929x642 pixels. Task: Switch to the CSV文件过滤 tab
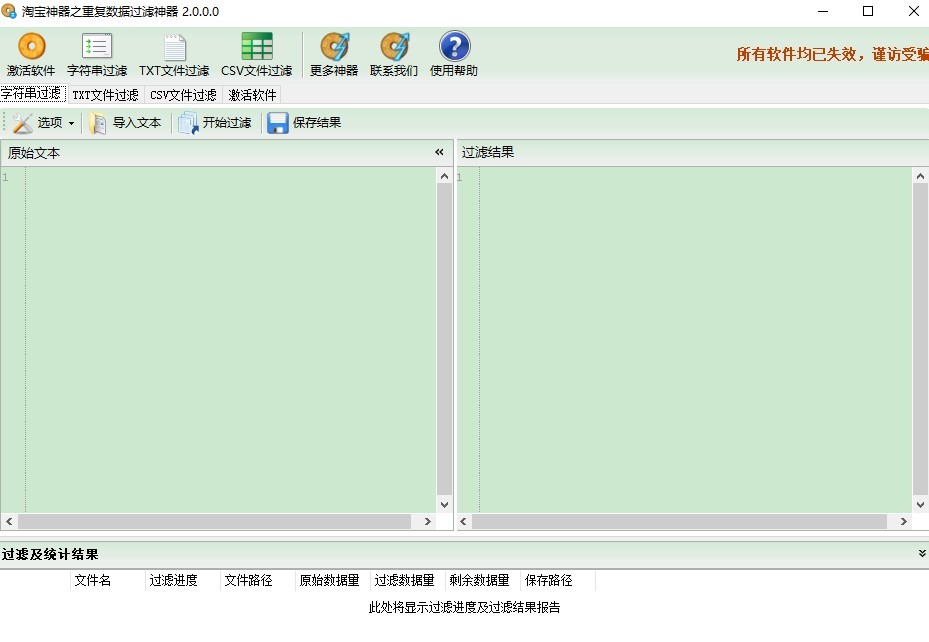tap(183, 94)
